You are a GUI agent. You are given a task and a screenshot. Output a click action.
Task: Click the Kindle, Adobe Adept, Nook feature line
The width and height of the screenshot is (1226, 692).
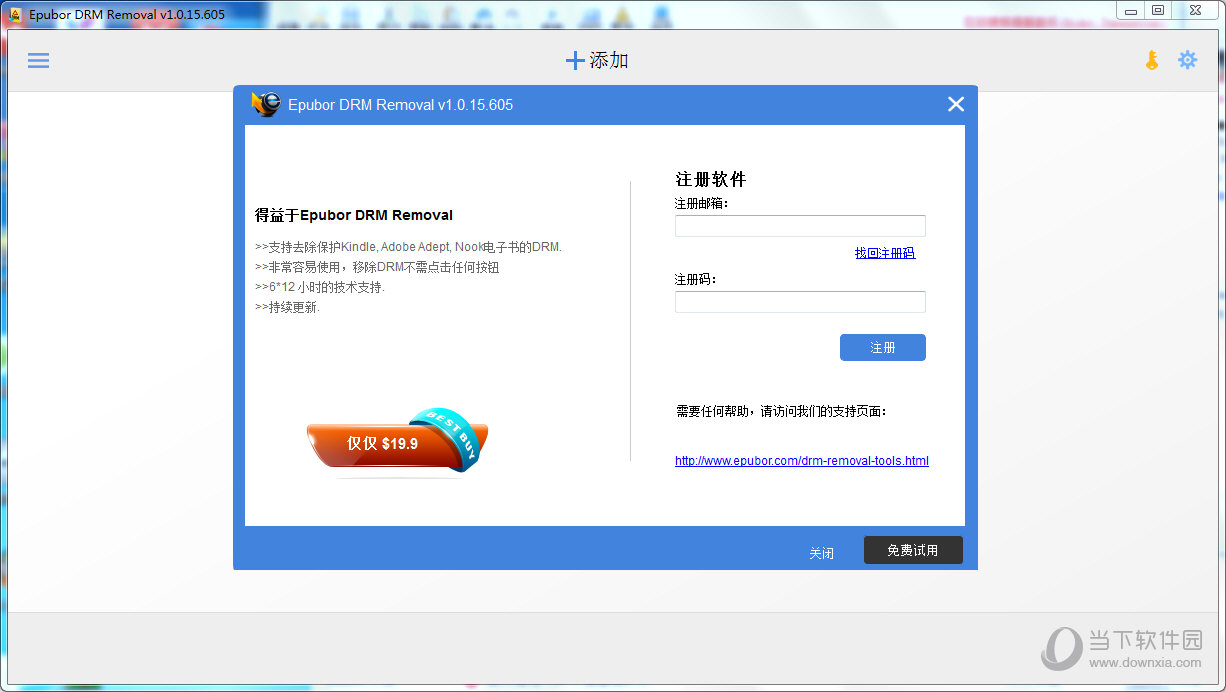coord(409,247)
